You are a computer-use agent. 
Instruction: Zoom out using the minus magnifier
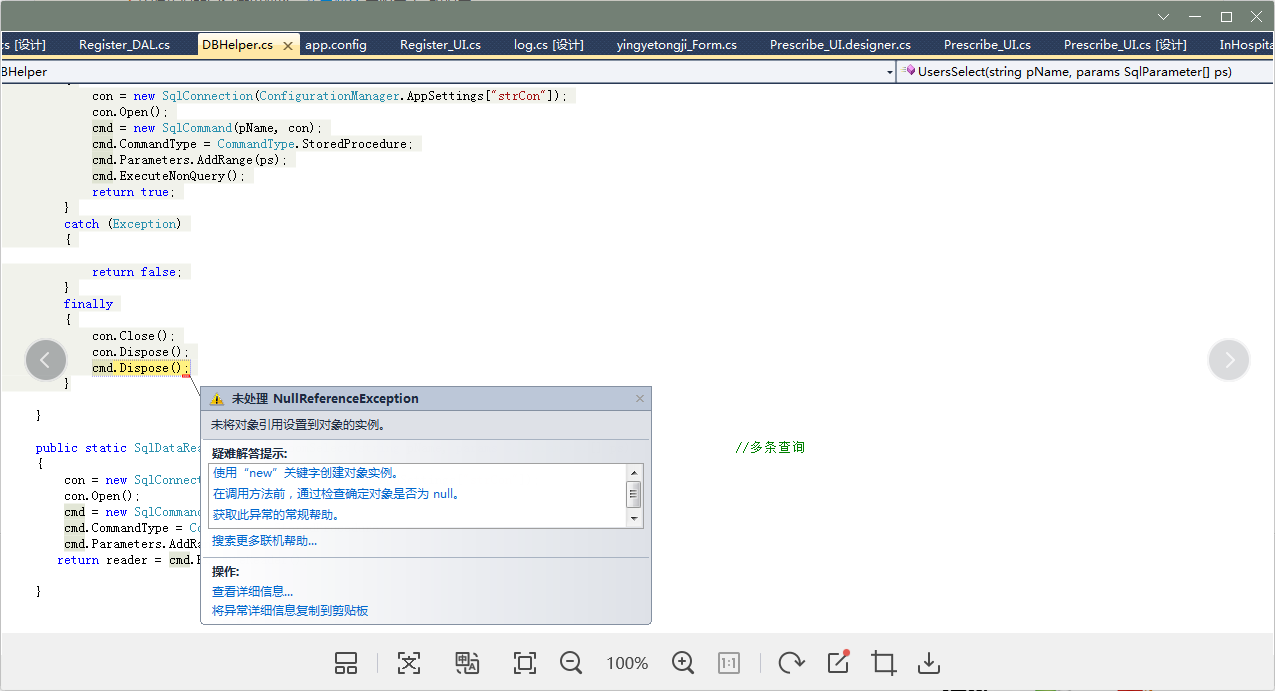coord(571,663)
